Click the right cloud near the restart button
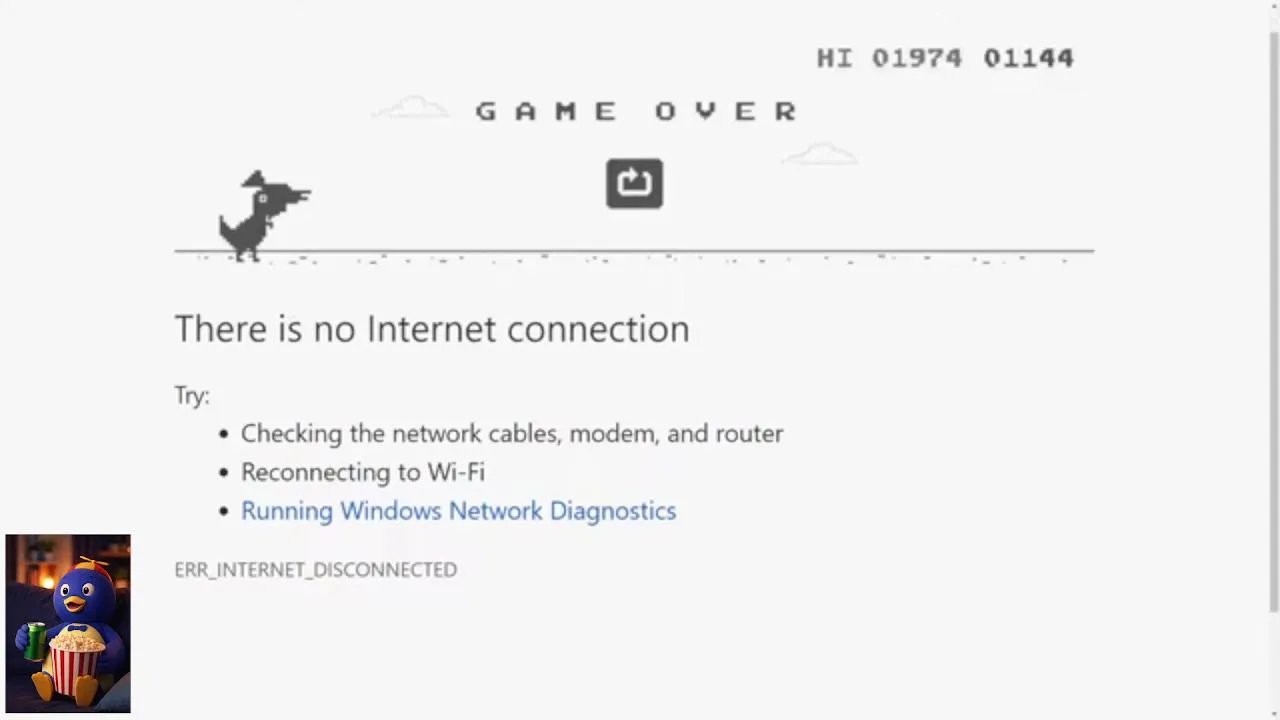 pyautogui.click(x=819, y=154)
